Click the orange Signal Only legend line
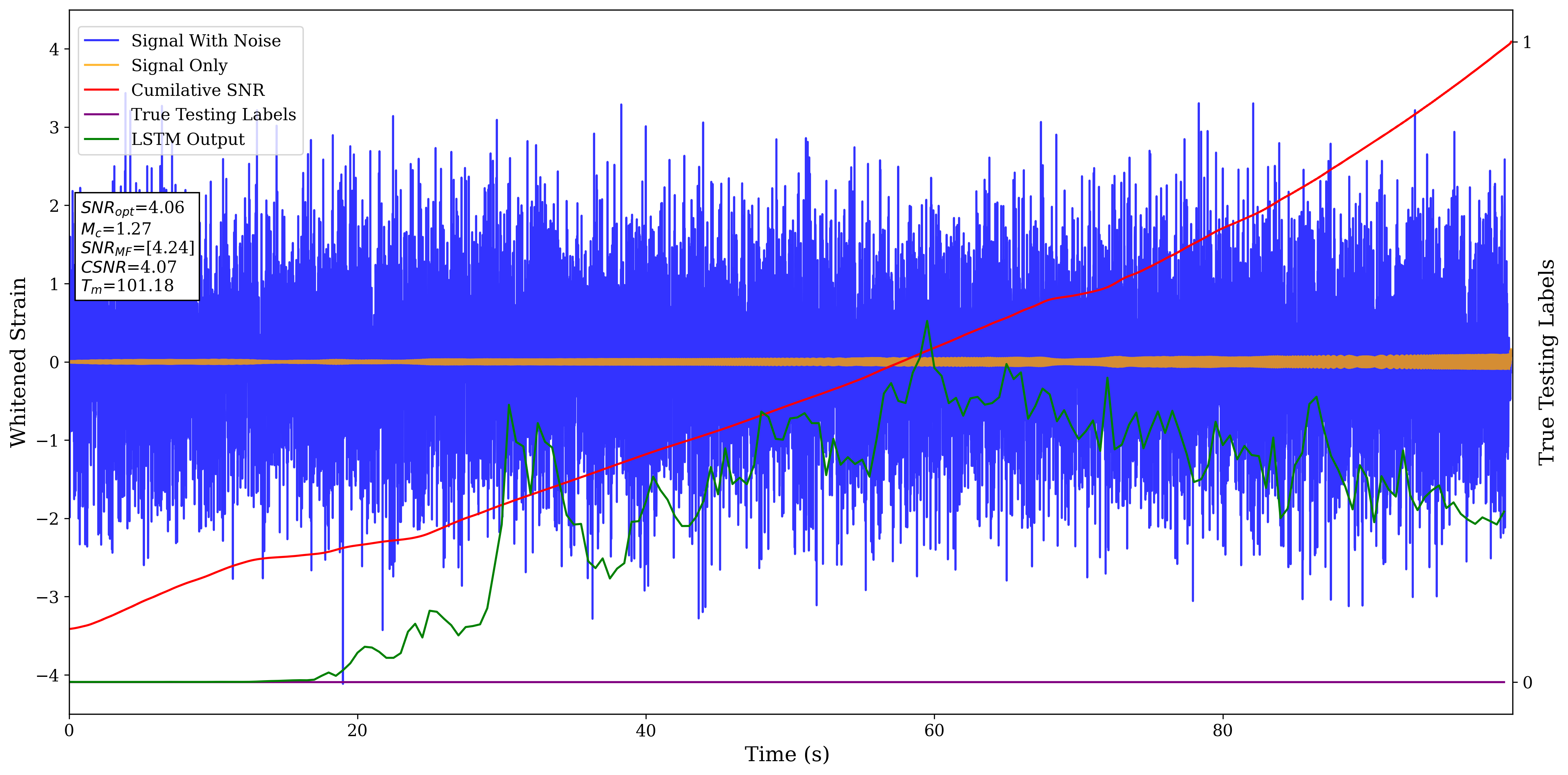 101,65
